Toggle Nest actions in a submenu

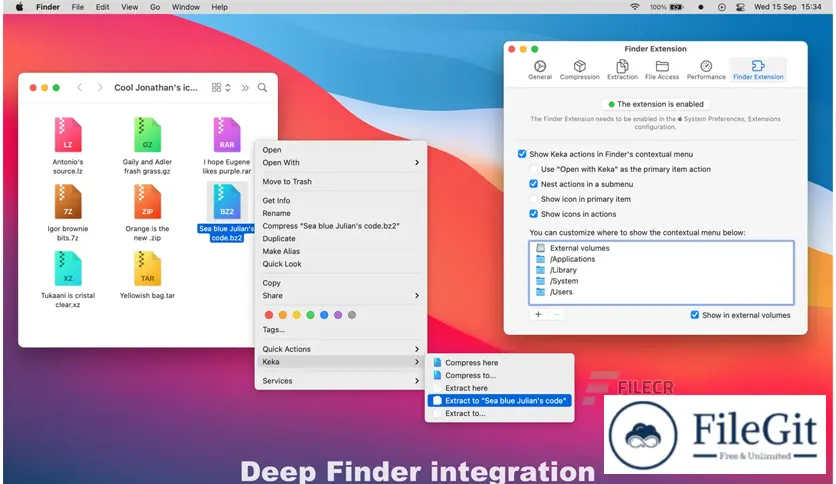[x=533, y=184]
